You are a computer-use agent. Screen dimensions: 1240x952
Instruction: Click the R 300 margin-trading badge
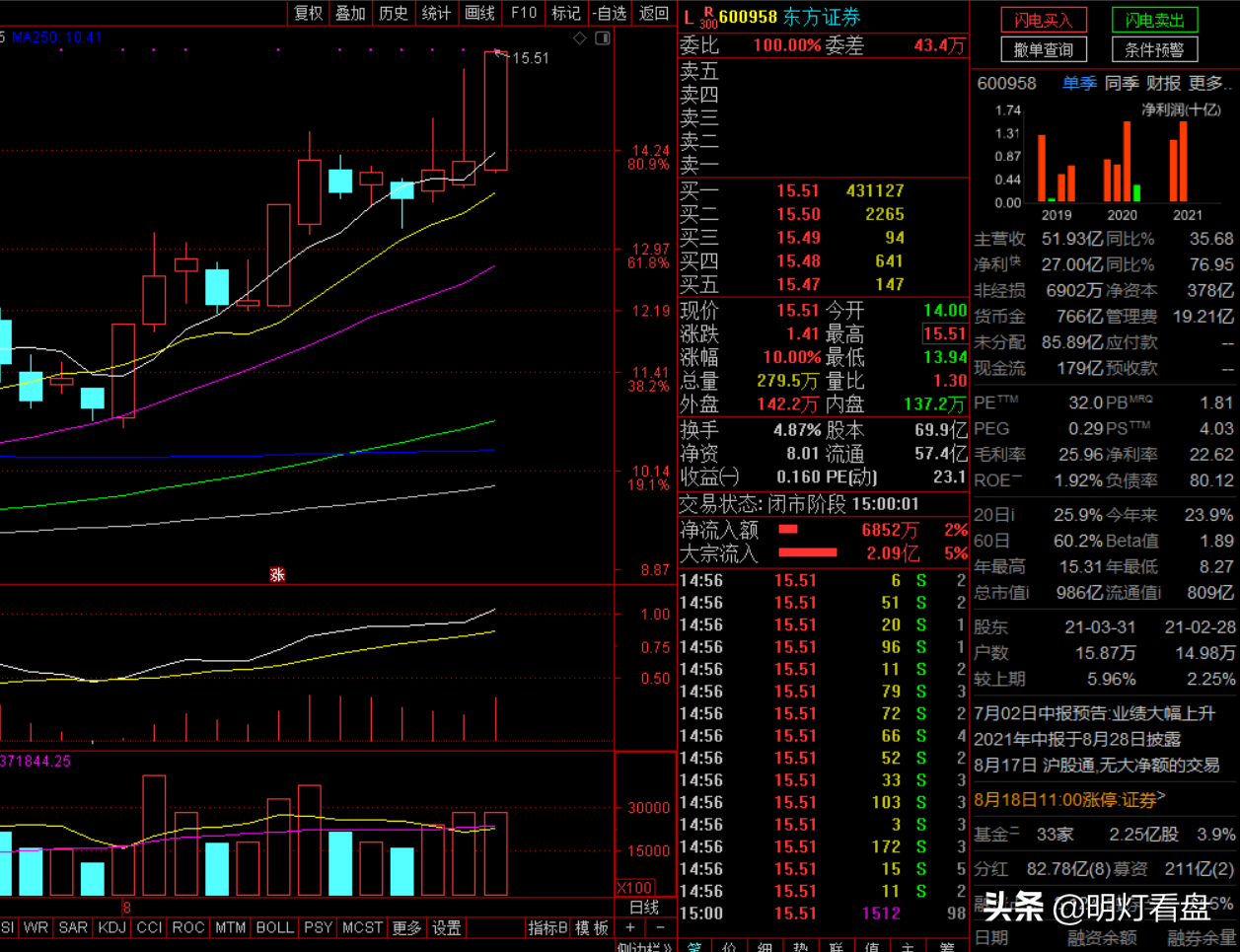click(708, 18)
